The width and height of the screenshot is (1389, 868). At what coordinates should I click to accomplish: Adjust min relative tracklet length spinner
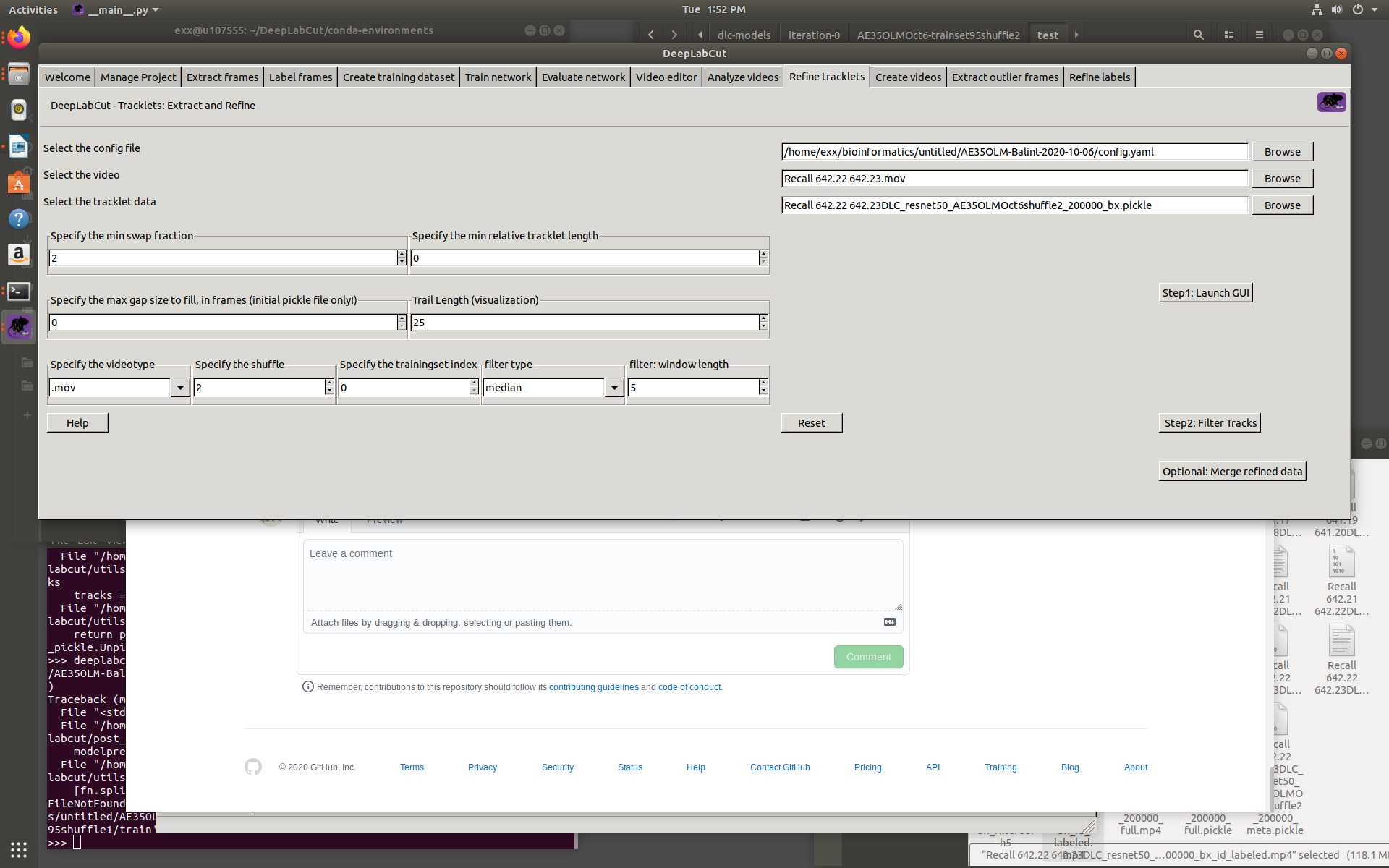763,258
